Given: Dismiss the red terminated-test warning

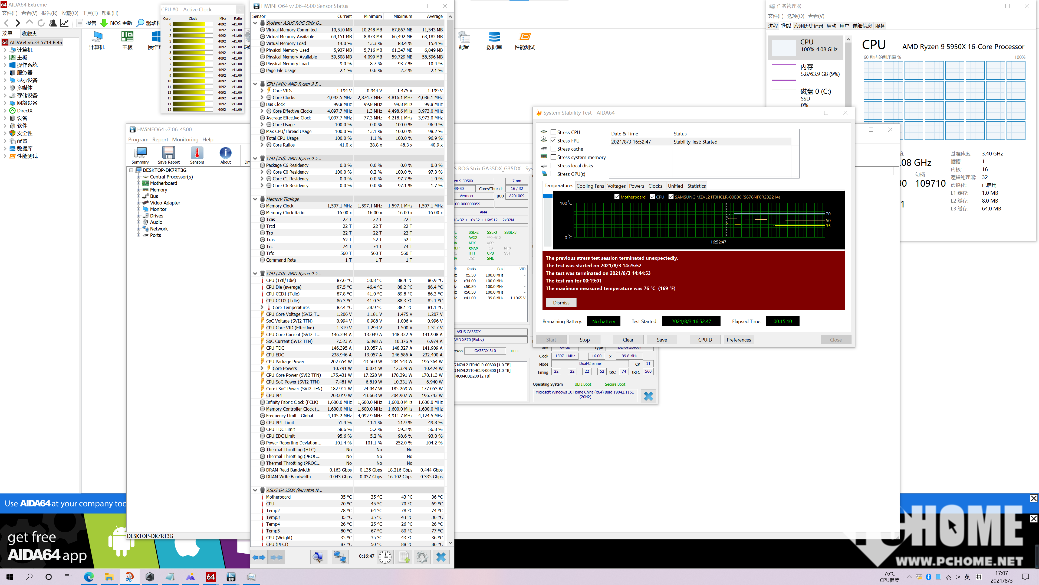Looking at the screenshot, I should [561, 303].
